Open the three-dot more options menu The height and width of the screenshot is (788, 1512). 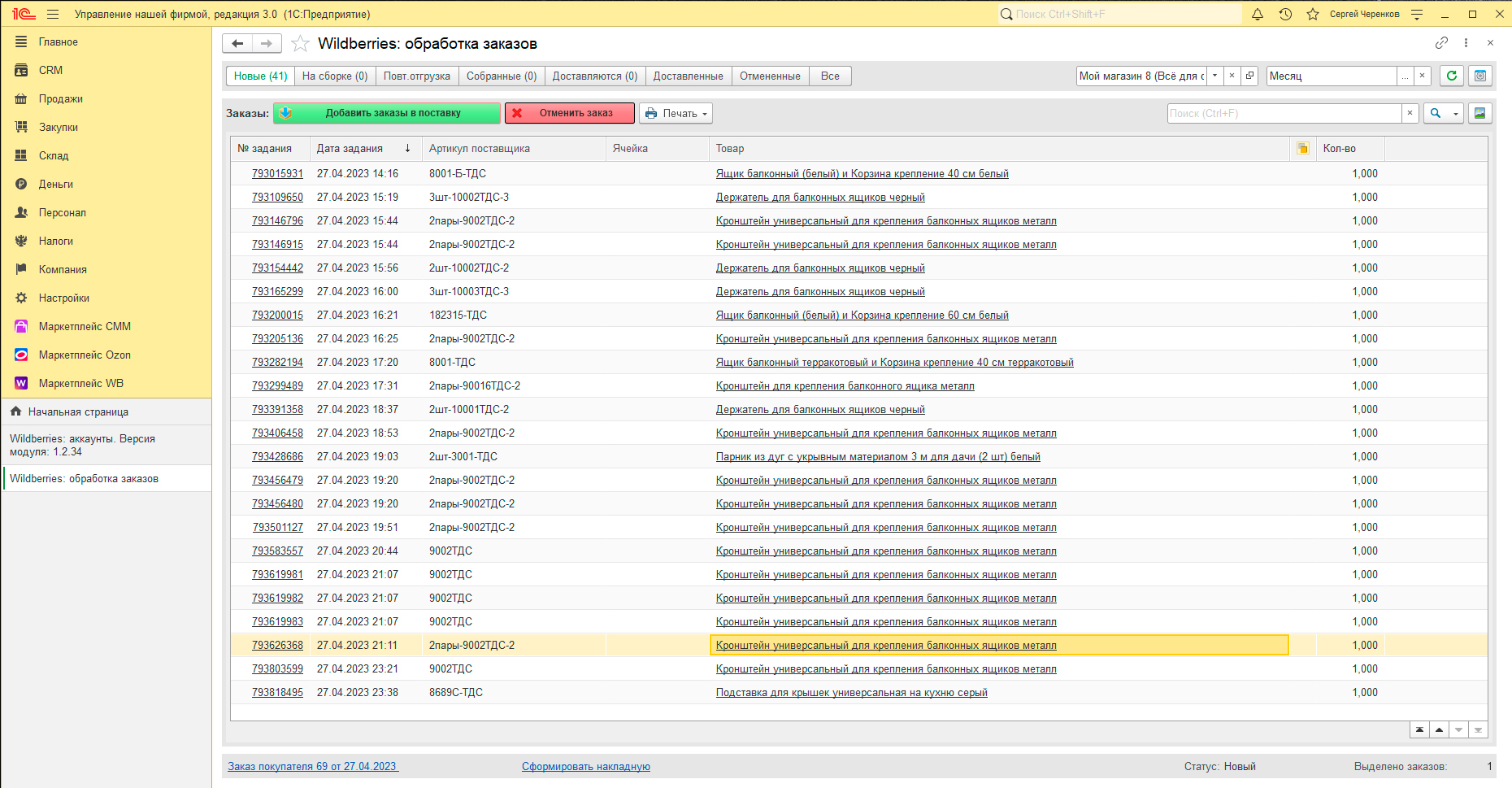(x=1466, y=43)
